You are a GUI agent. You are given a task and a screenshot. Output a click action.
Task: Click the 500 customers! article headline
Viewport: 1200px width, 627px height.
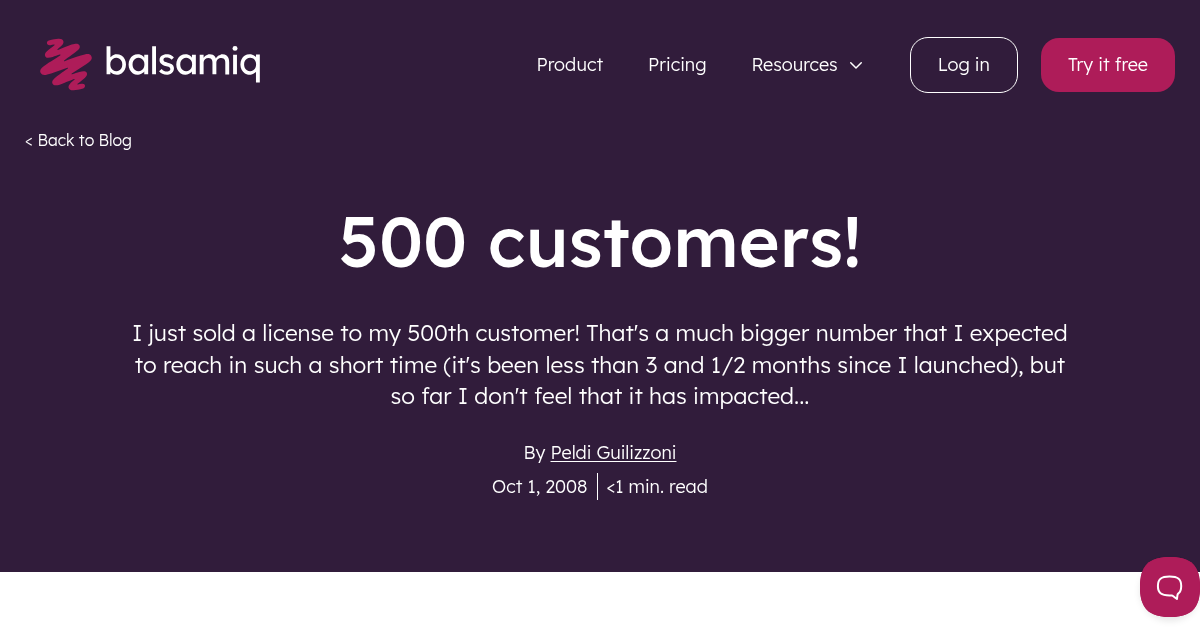click(x=600, y=241)
